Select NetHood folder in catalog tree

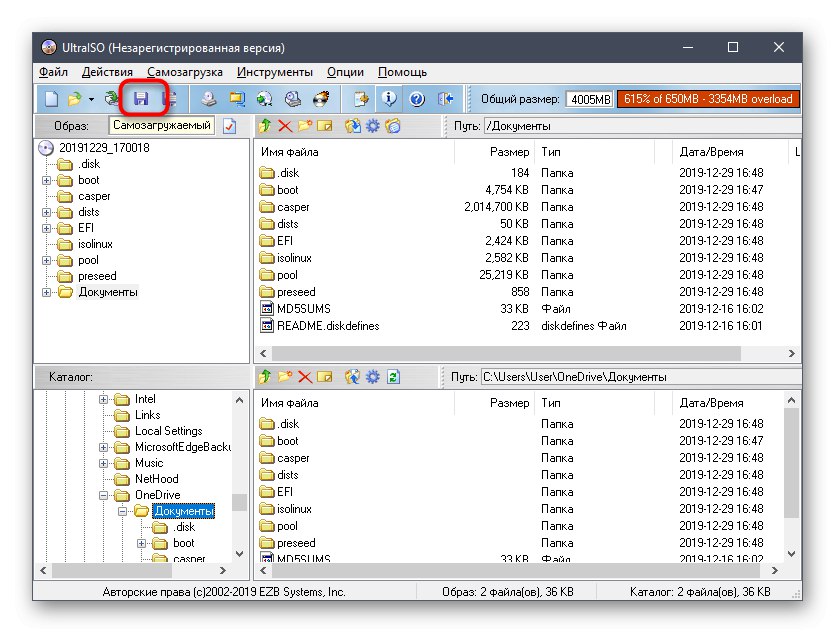tap(157, 479)
